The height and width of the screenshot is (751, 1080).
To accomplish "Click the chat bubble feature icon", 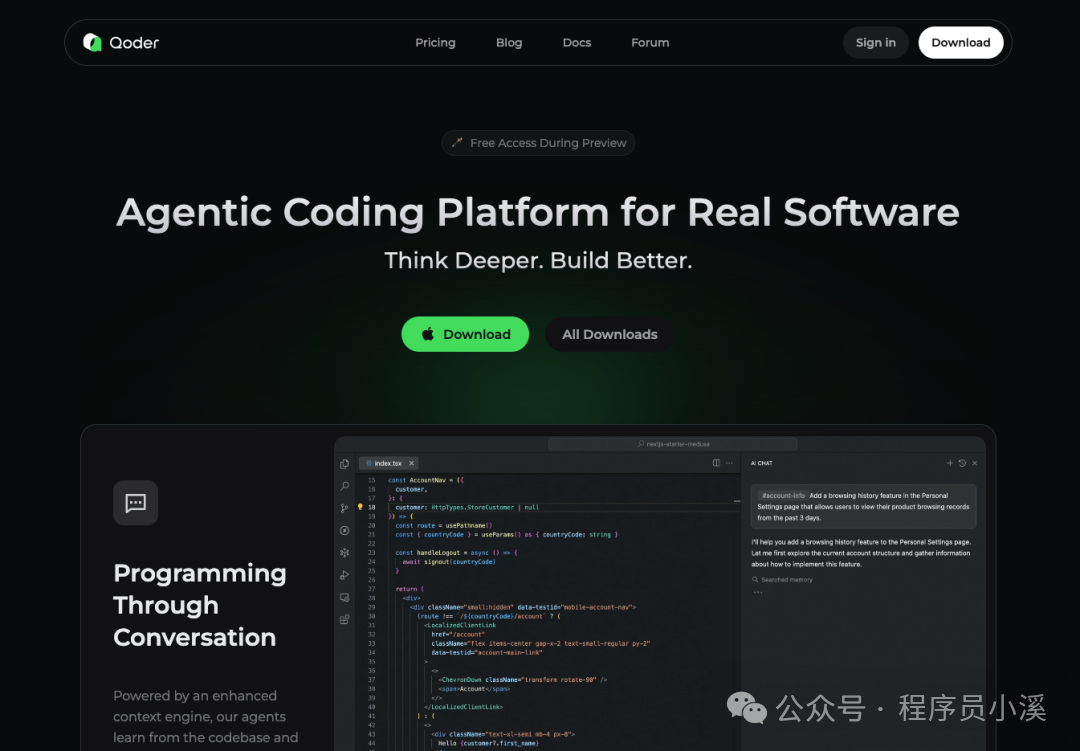I will pos(136,503).
